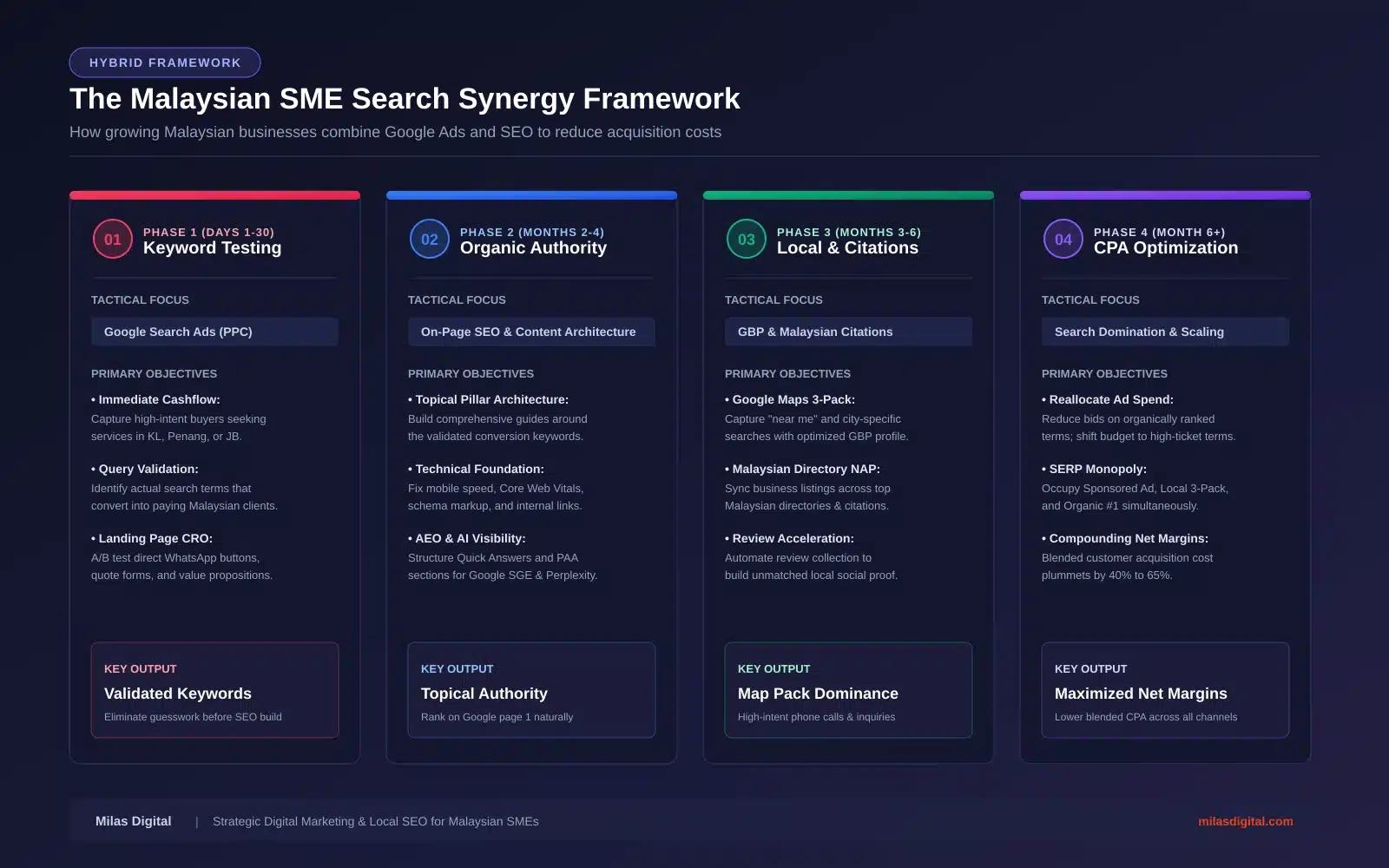The image size is (1389, 868).
Task: Click the CPA Optimization heading
Action: coord(1166,248)
